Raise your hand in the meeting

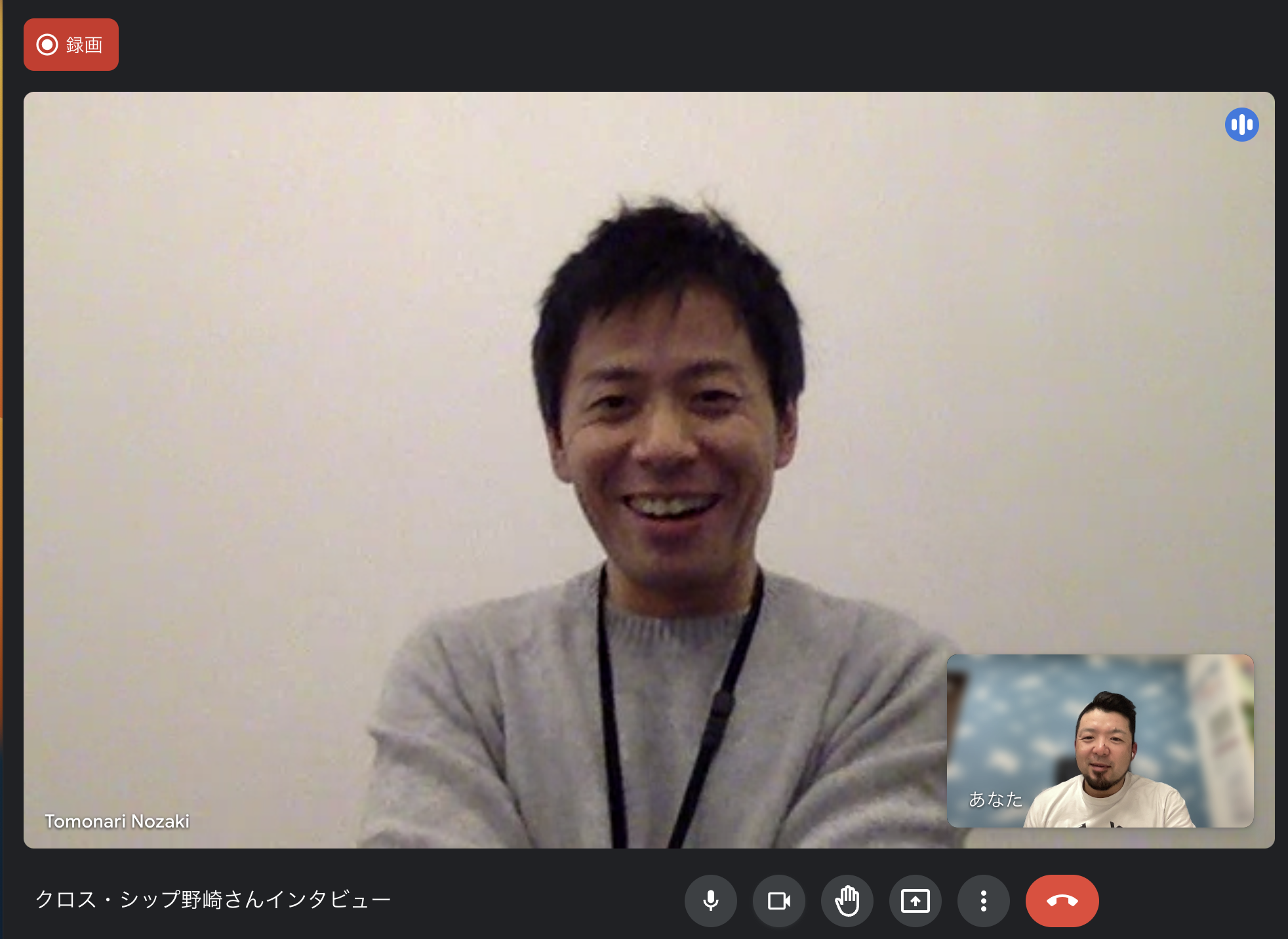click(x=847, y=900)
